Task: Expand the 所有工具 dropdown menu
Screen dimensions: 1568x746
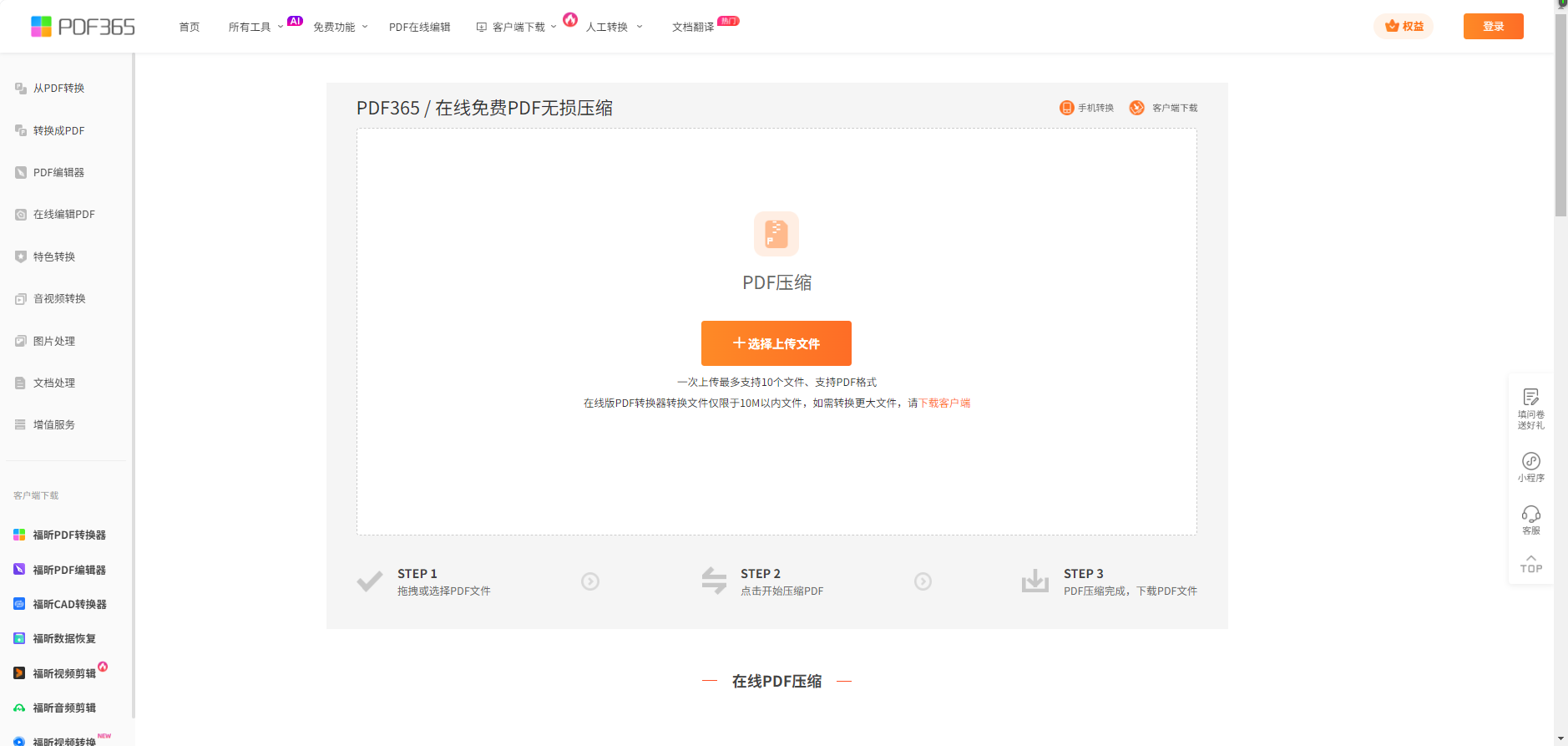Action: [x=255, y=28]
